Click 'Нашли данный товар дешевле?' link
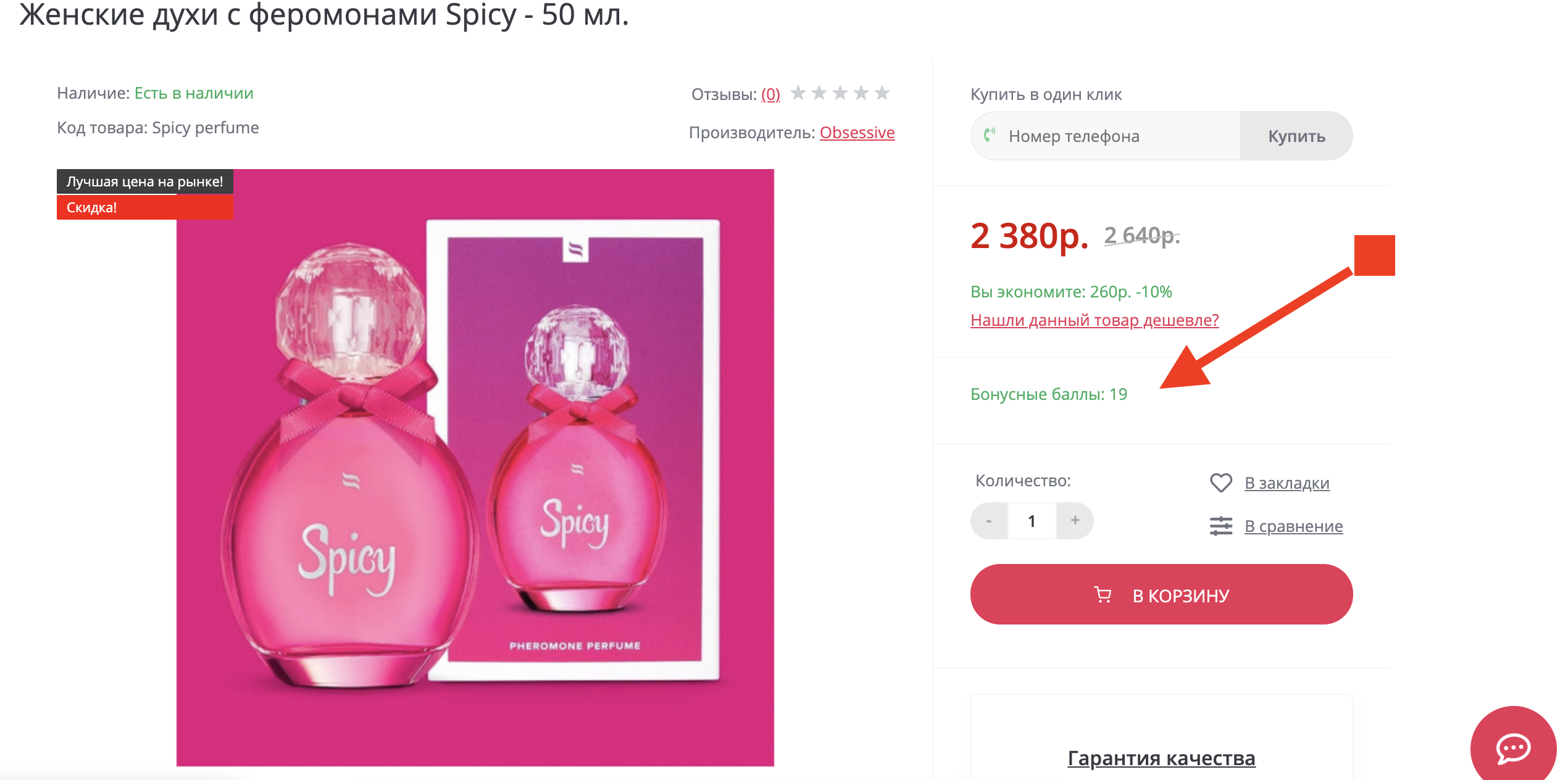 pos(1095,320)
